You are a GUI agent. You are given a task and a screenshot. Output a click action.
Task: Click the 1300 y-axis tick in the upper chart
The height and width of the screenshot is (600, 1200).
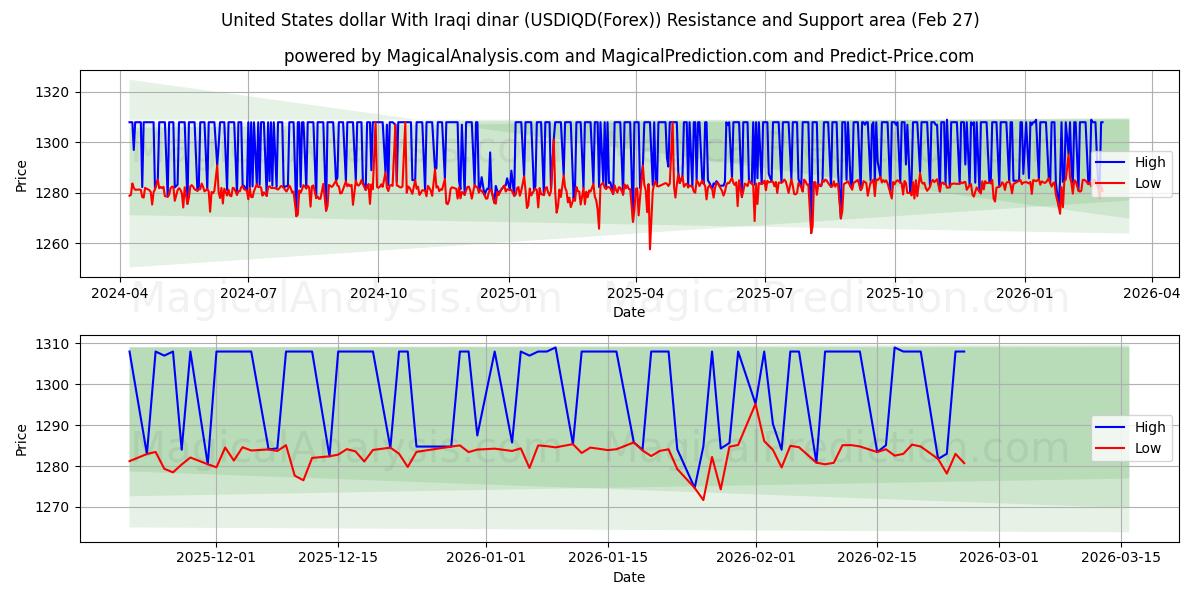click(x=55, y=143)
